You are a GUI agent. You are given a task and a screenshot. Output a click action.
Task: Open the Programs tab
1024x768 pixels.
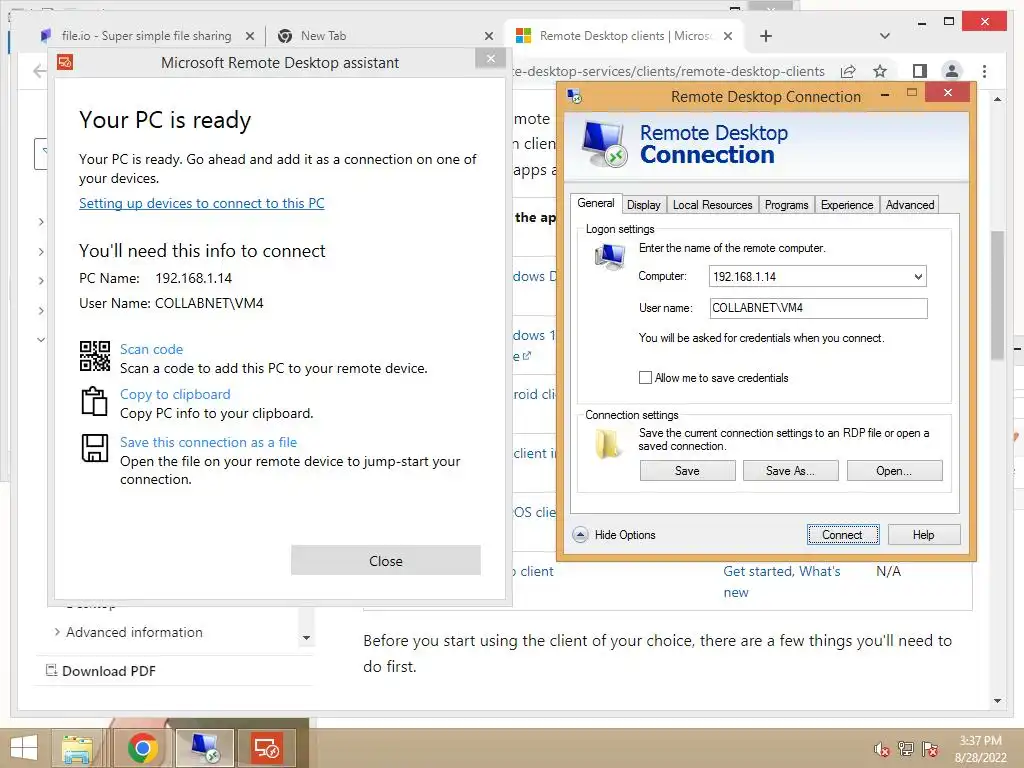(x=786, y=205)
